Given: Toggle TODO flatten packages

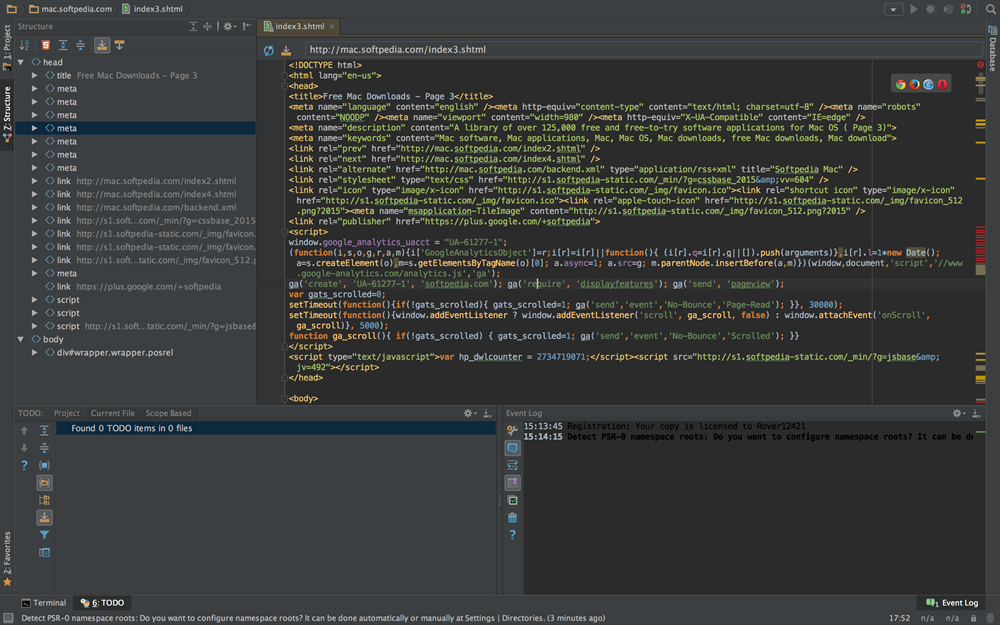Looking at the screenshot, I should (x=44, y=500).
